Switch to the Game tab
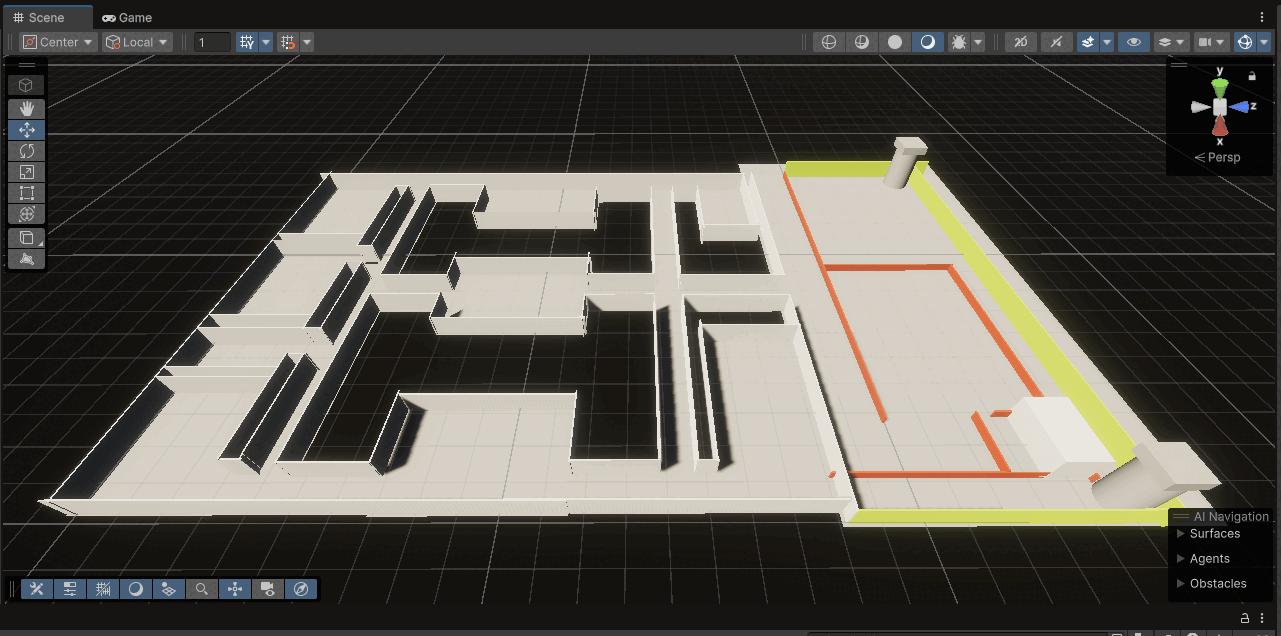The width and height of the screenshot is (1281, 636). point(127,17)
